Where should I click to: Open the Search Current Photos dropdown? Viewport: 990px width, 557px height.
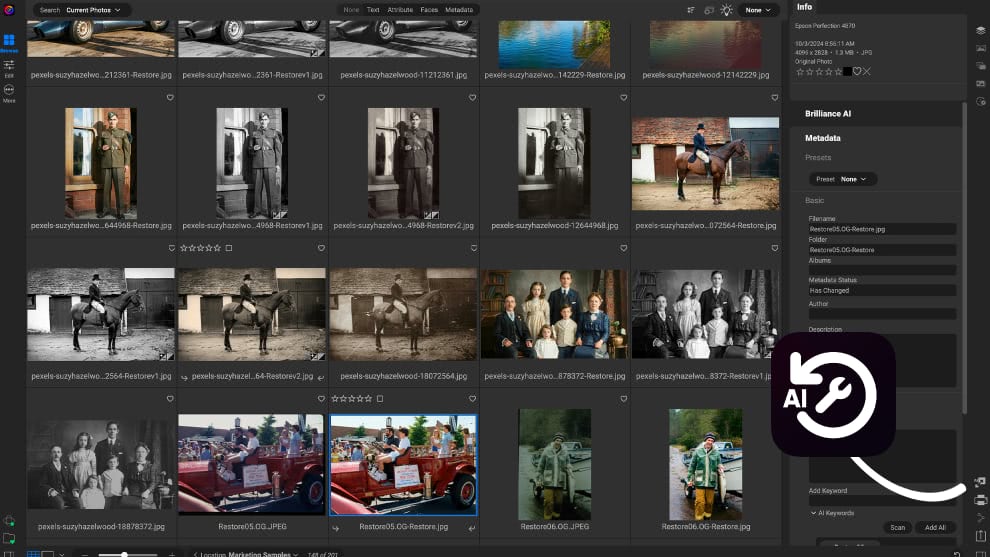(82, 10)
